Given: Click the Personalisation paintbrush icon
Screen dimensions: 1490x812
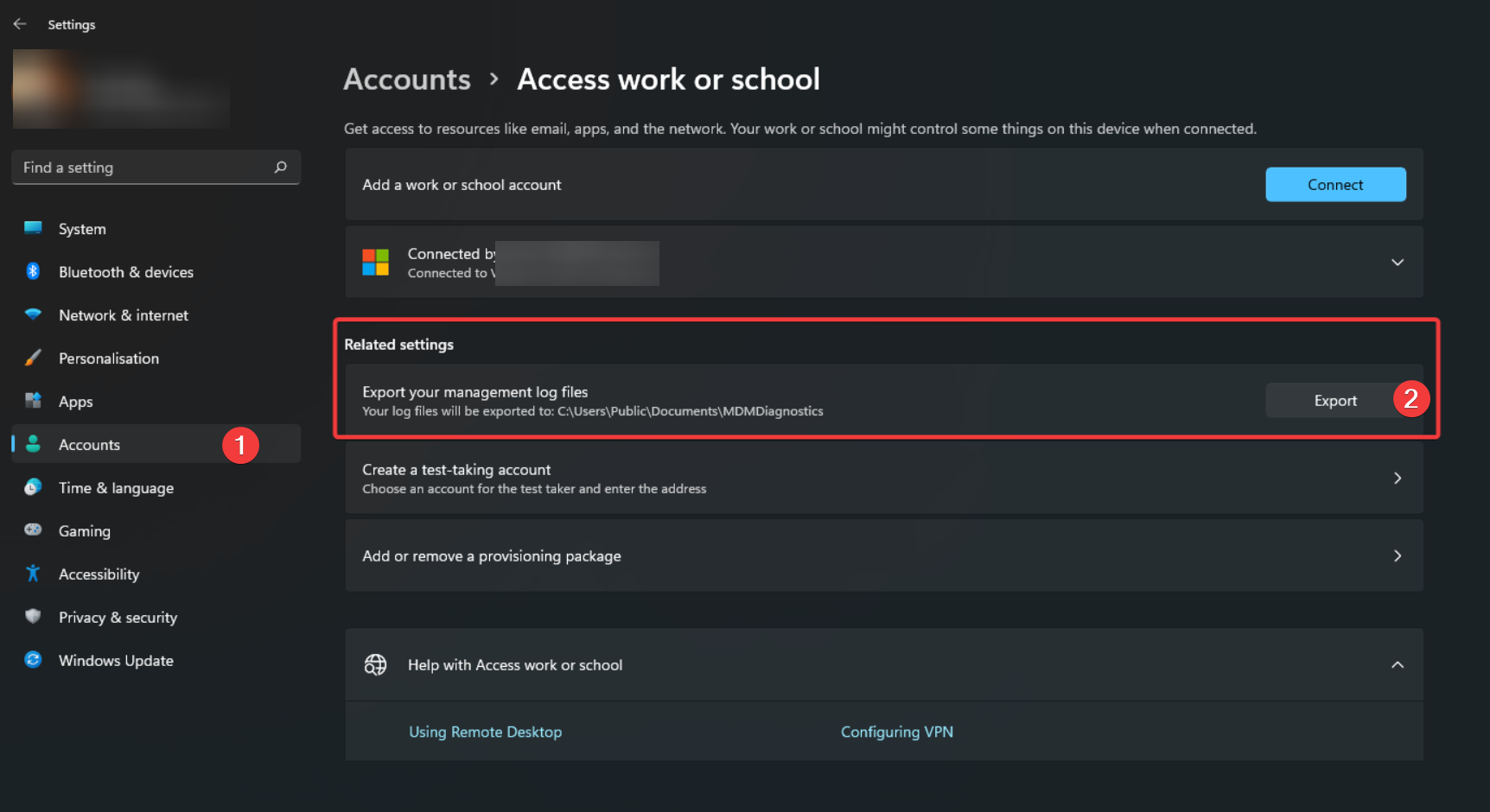Looking at the screenshot, I should 32,358.
